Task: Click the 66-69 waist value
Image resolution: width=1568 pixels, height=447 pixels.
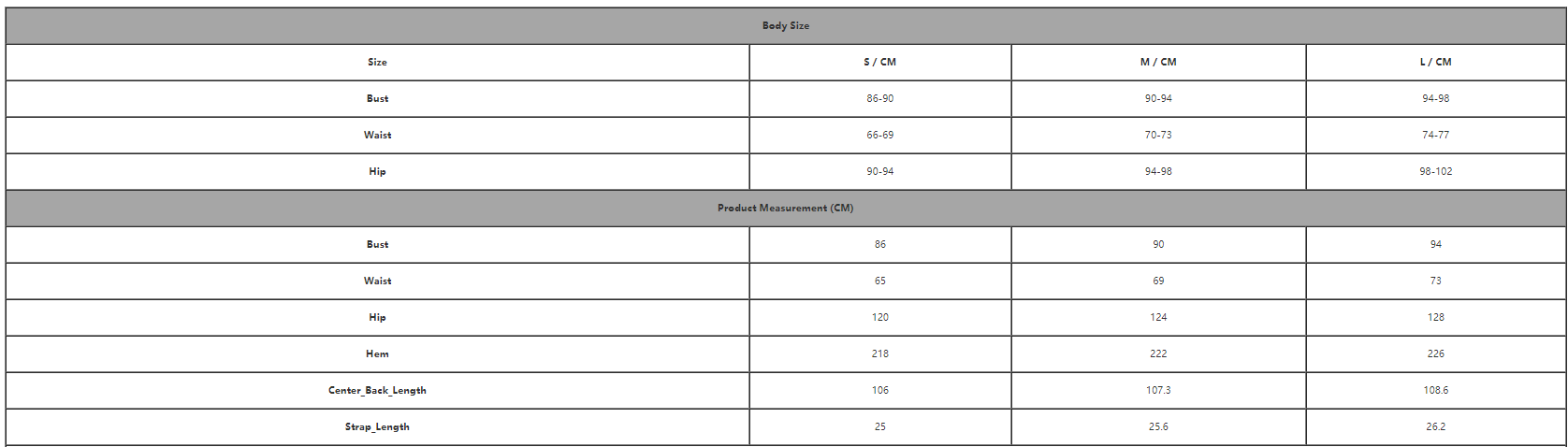Action: (879, 135)
